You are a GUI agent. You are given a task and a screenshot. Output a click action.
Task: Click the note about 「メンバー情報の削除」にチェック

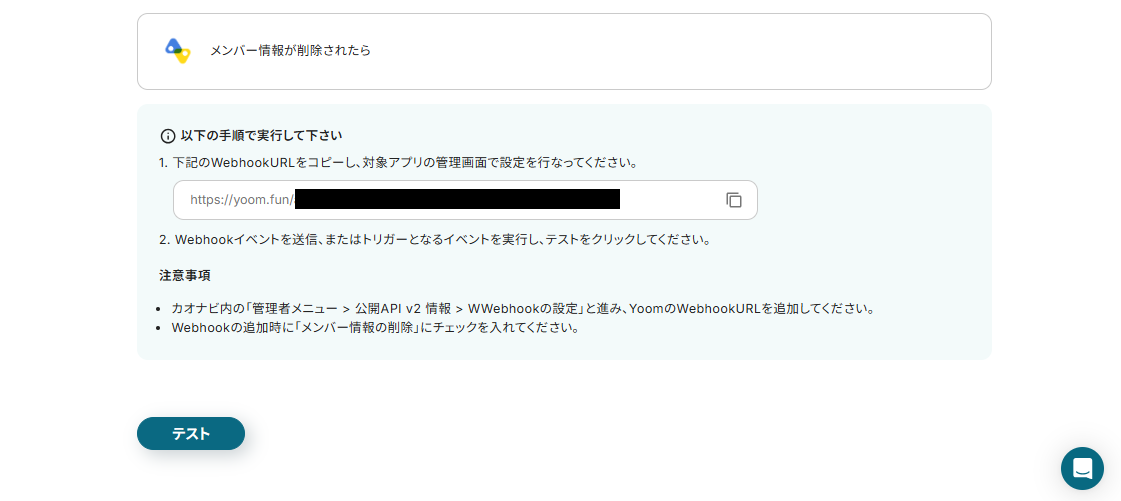coord(375,329)
